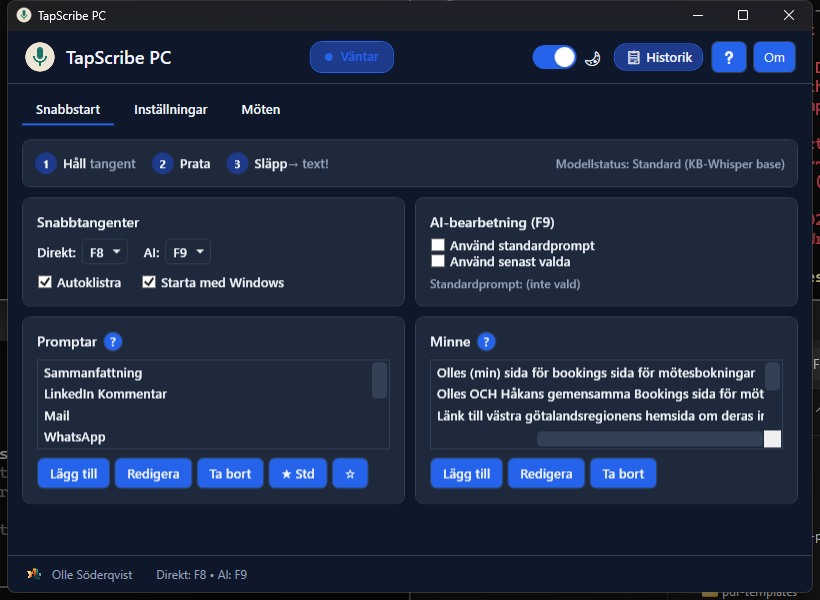
Task: Click Ta bort under Minne
Action: coord(623,473)
